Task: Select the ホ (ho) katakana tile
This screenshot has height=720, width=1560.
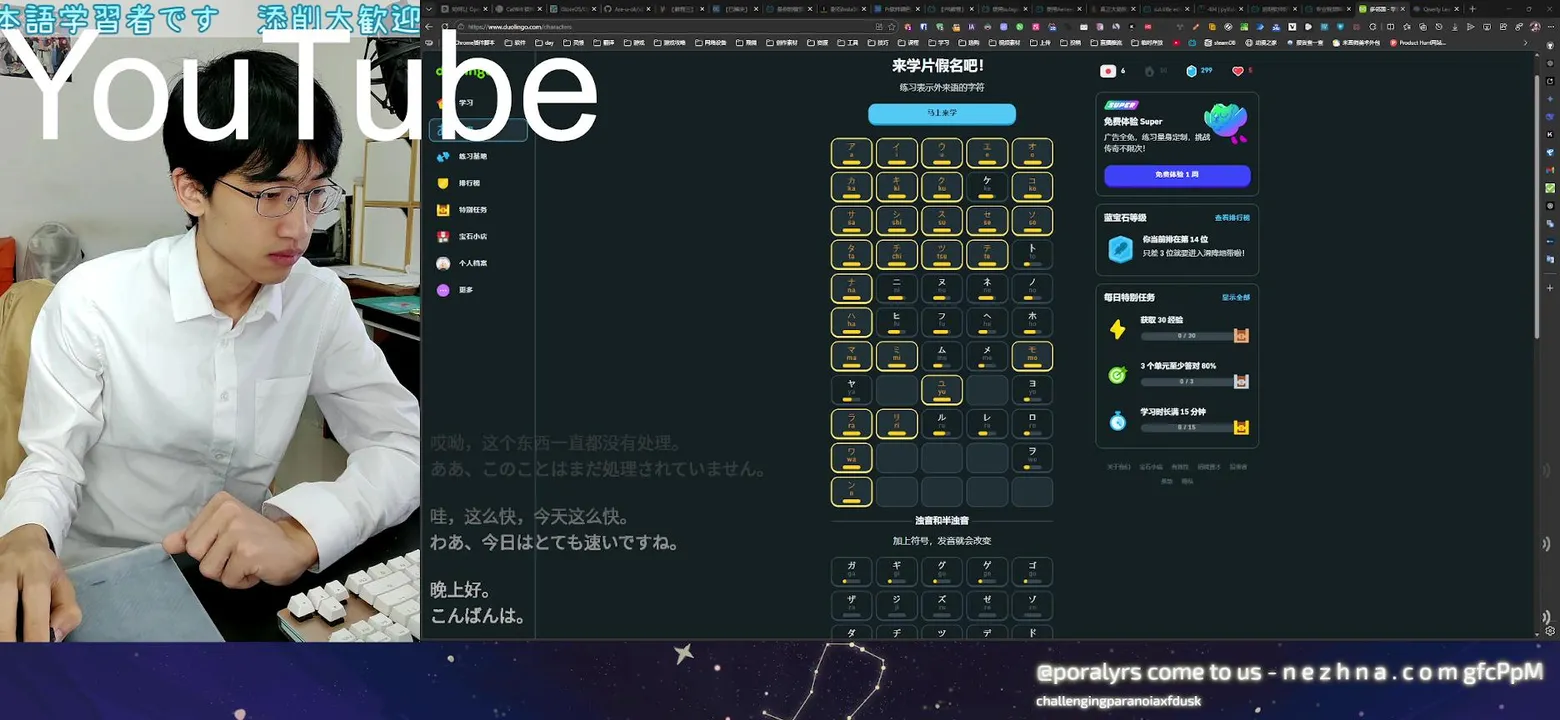Action: tap(1032, 322)
